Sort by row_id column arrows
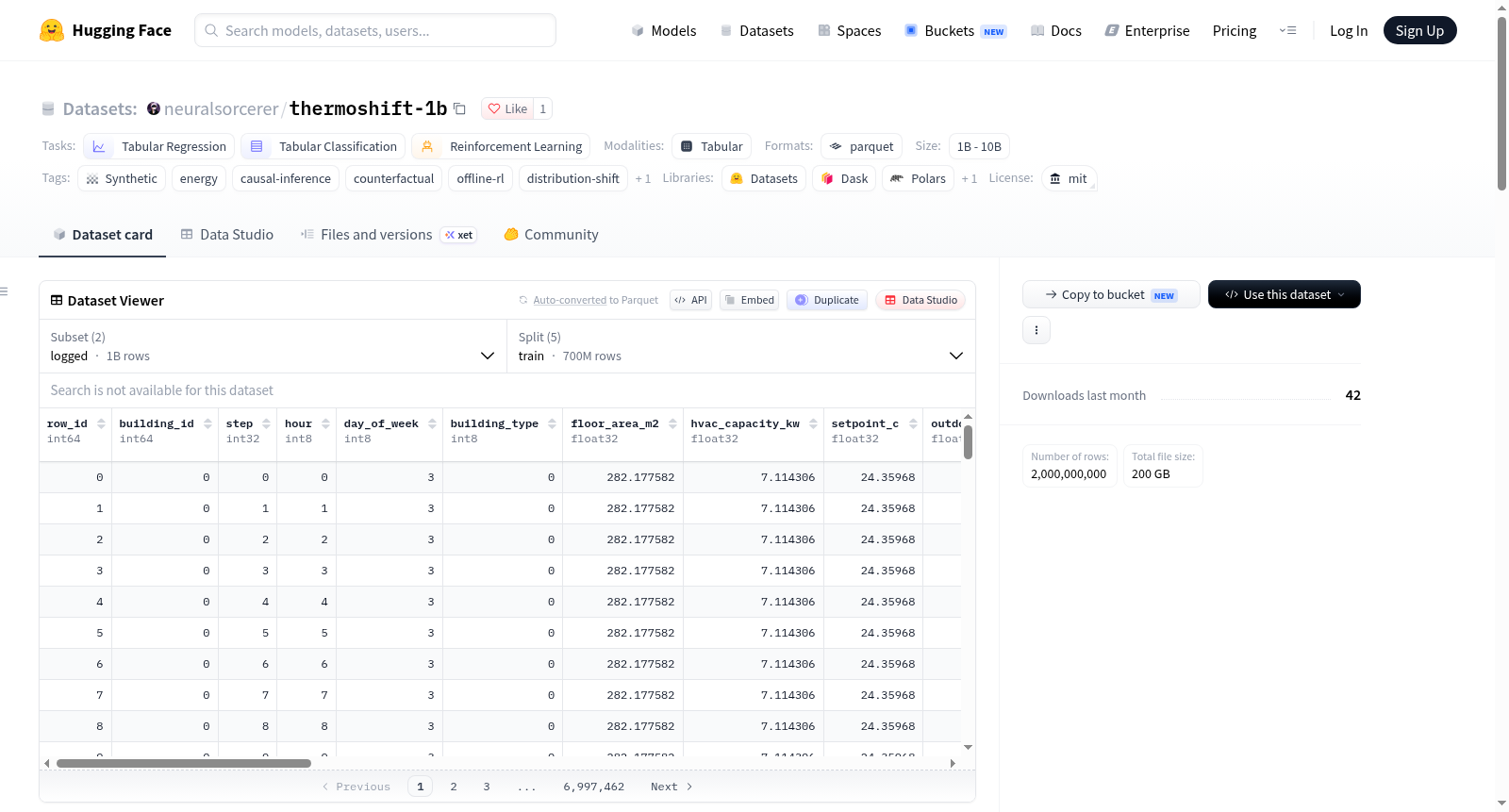This screenshot has height=812, width=1509. 101,423
